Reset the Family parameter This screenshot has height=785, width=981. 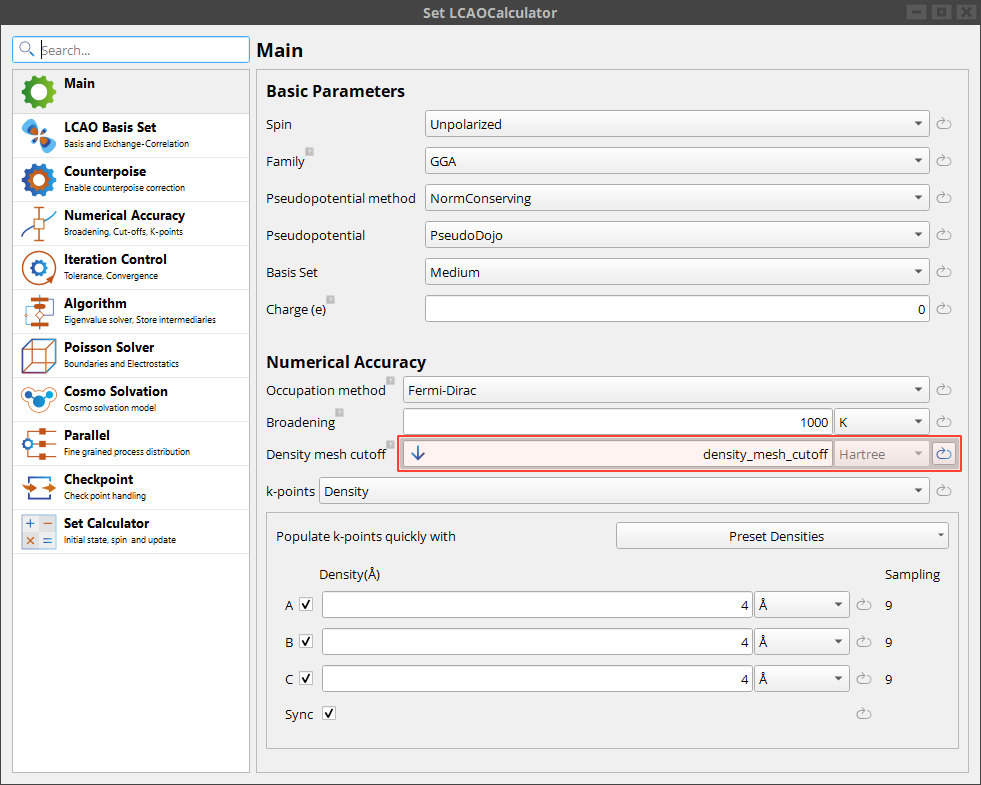click(943, 161)
